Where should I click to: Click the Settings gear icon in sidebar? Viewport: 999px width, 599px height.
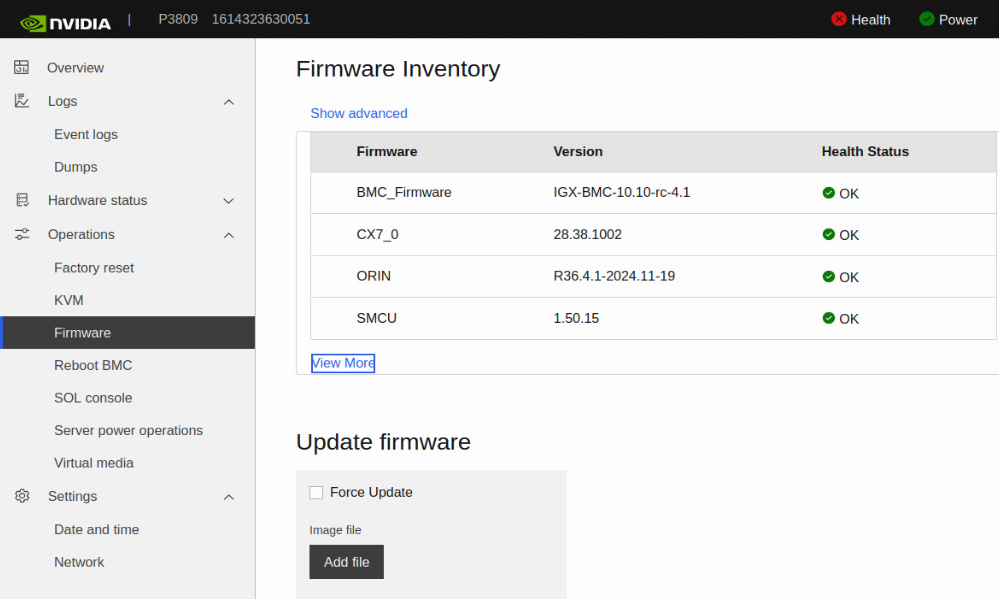(21, 496)
